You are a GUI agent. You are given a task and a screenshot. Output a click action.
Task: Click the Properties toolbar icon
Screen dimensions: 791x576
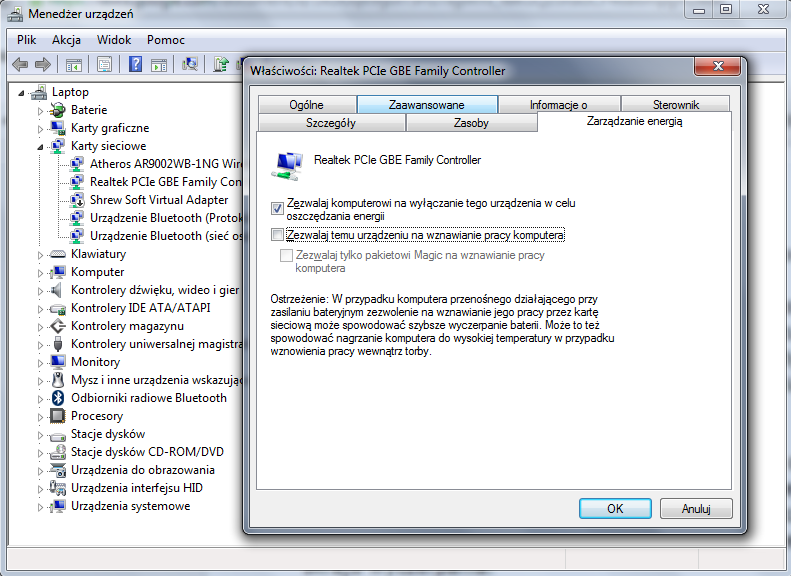(x=104, y=65)
